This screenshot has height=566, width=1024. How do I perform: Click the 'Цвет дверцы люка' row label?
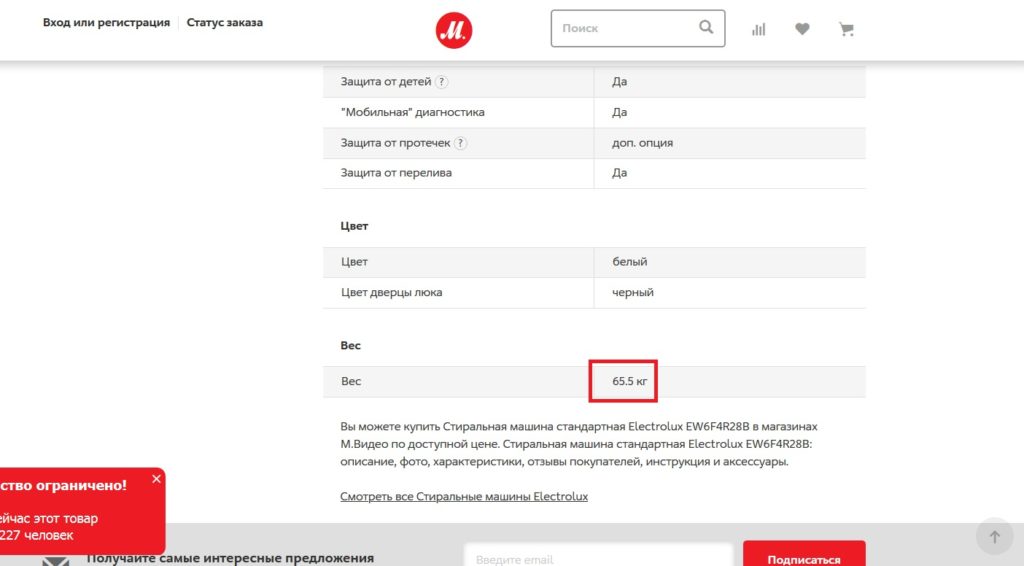coord(391,292)
